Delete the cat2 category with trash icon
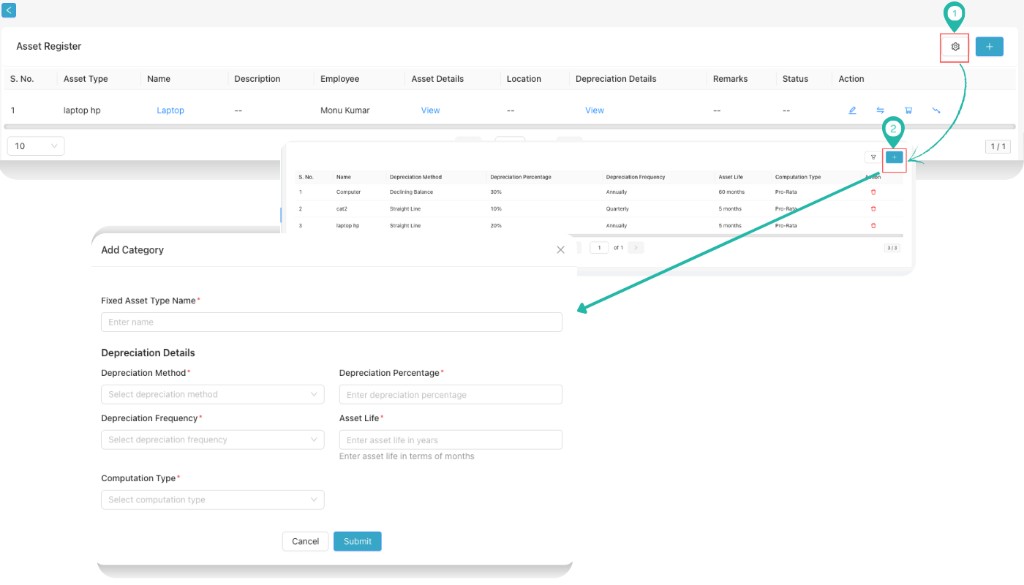1024x585 pixels. point(873,209)
